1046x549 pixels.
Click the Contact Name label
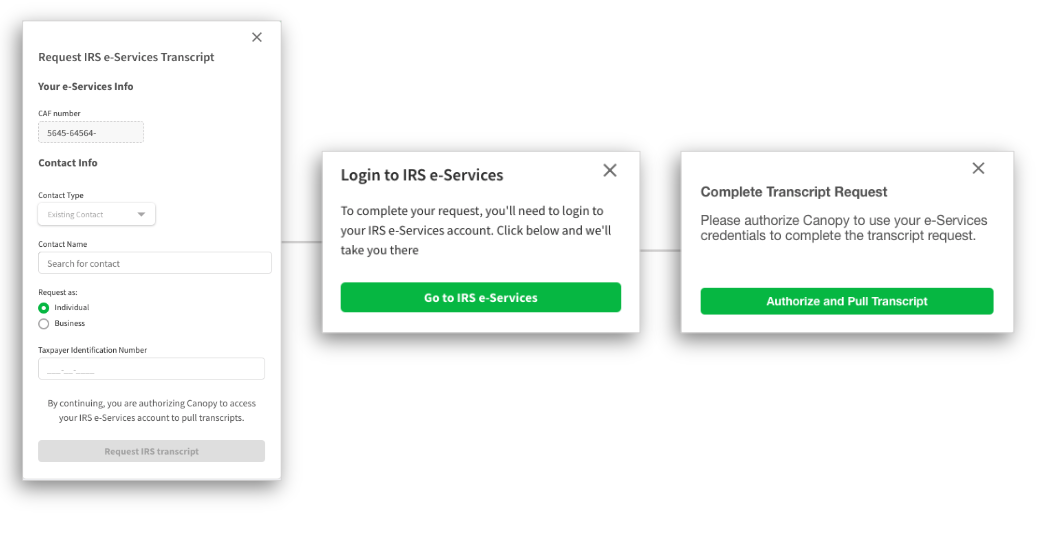[63, 244]
